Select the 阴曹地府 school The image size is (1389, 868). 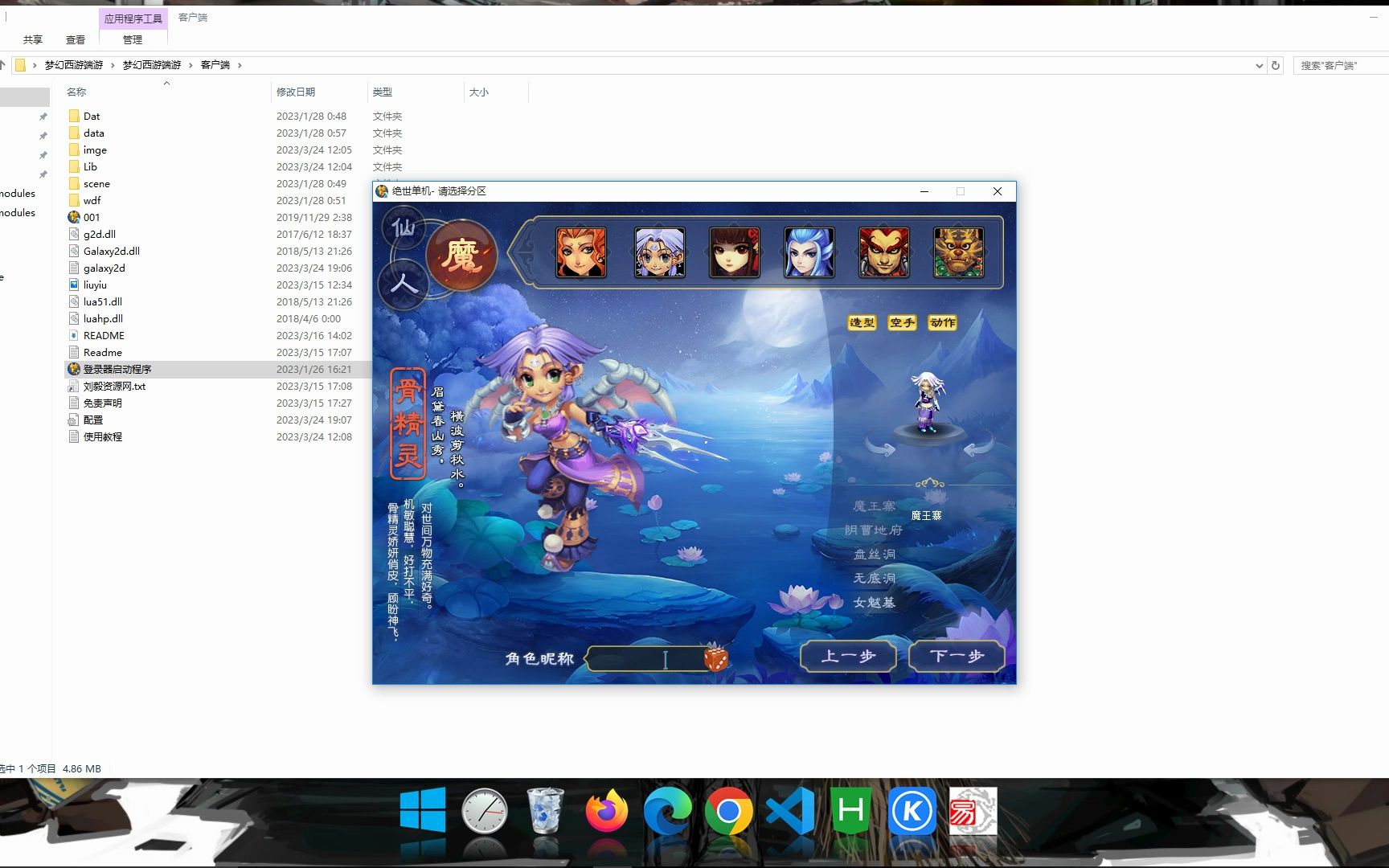tap(874, 530)
